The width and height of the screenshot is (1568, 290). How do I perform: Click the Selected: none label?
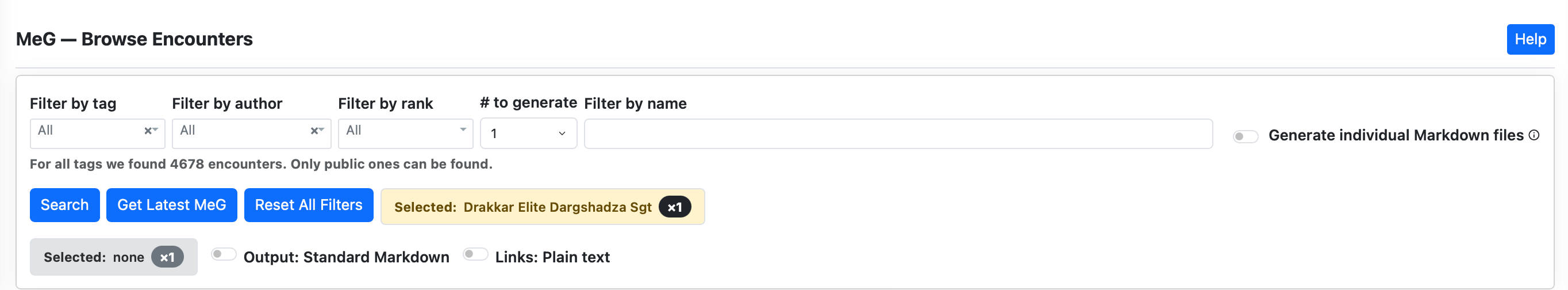point(94,258)
